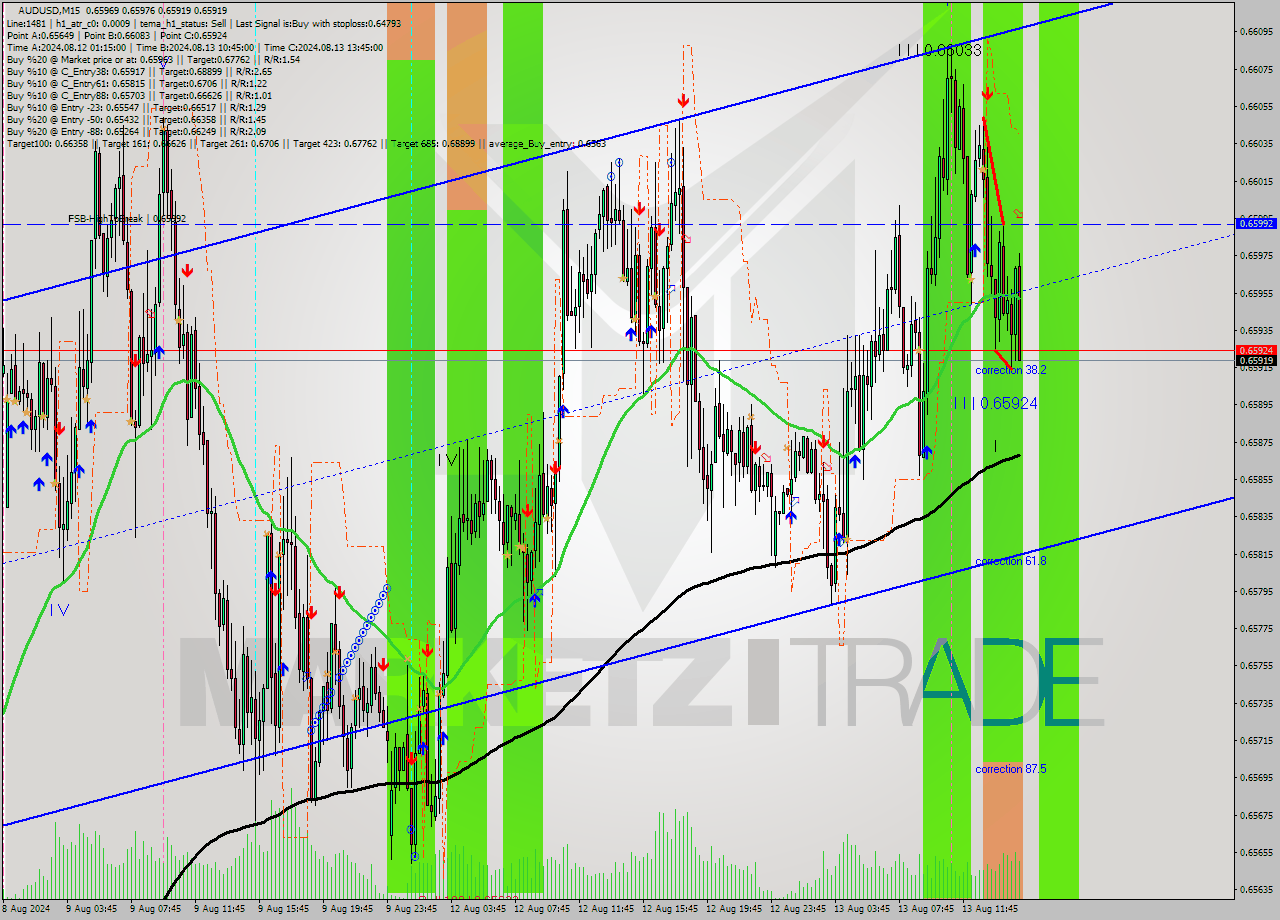Click the 'Buy %10 @ C_Entry61: 0.65815' line
The width and height of the screenshot is (1280, 920).
(137, 83)
